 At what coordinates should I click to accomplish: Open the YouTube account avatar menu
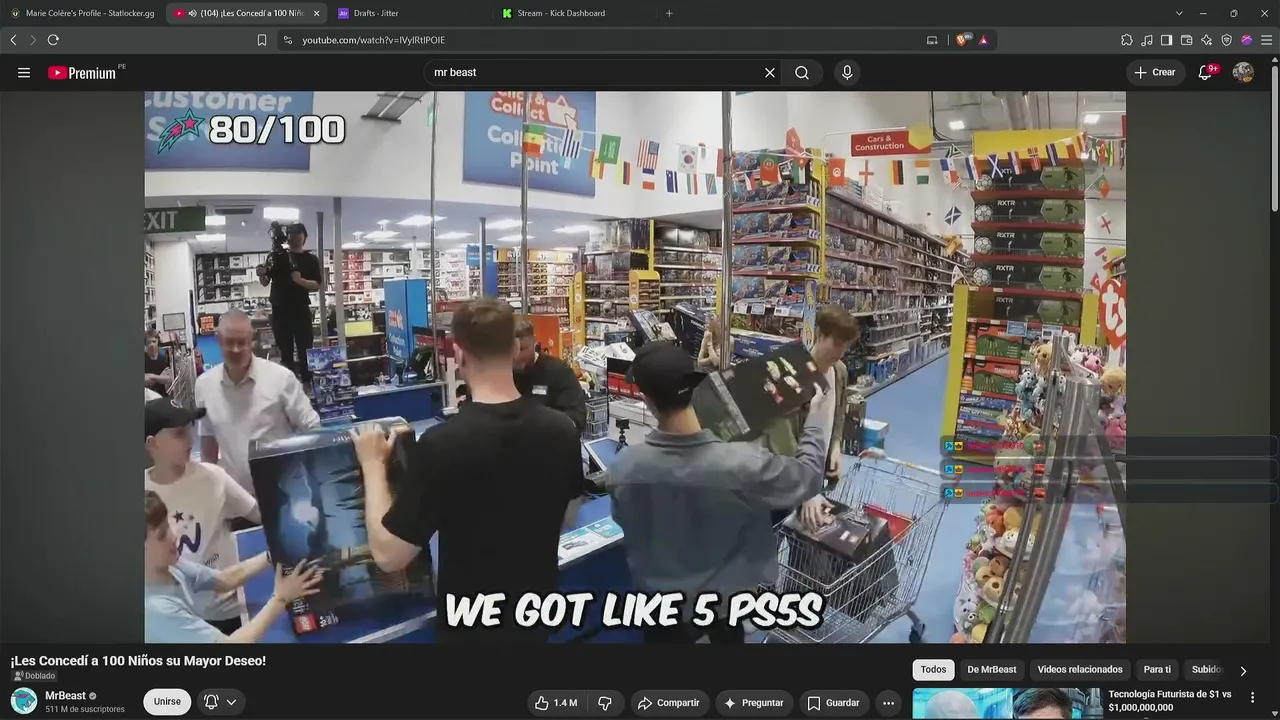1243,72
